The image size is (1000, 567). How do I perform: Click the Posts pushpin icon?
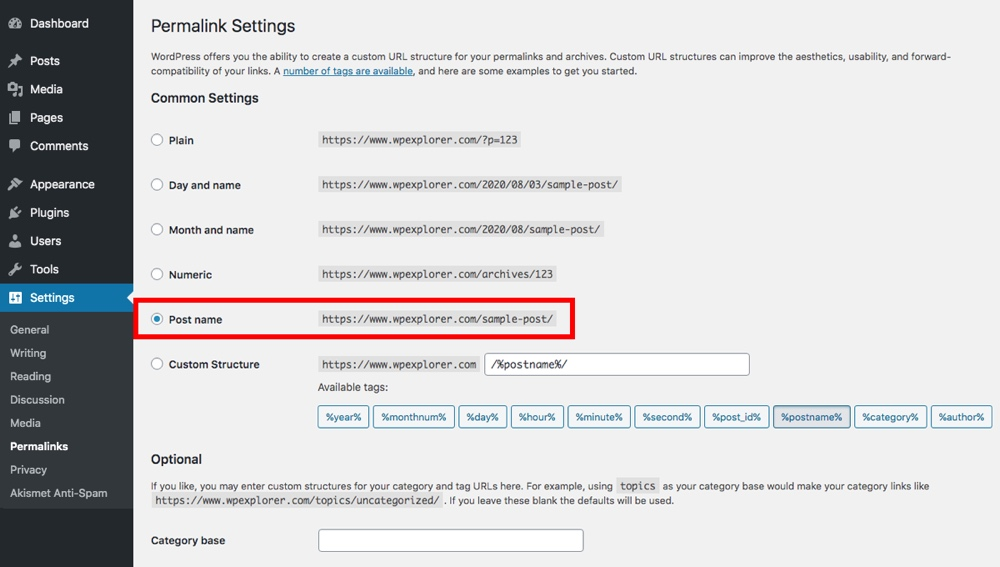(15, 61)
